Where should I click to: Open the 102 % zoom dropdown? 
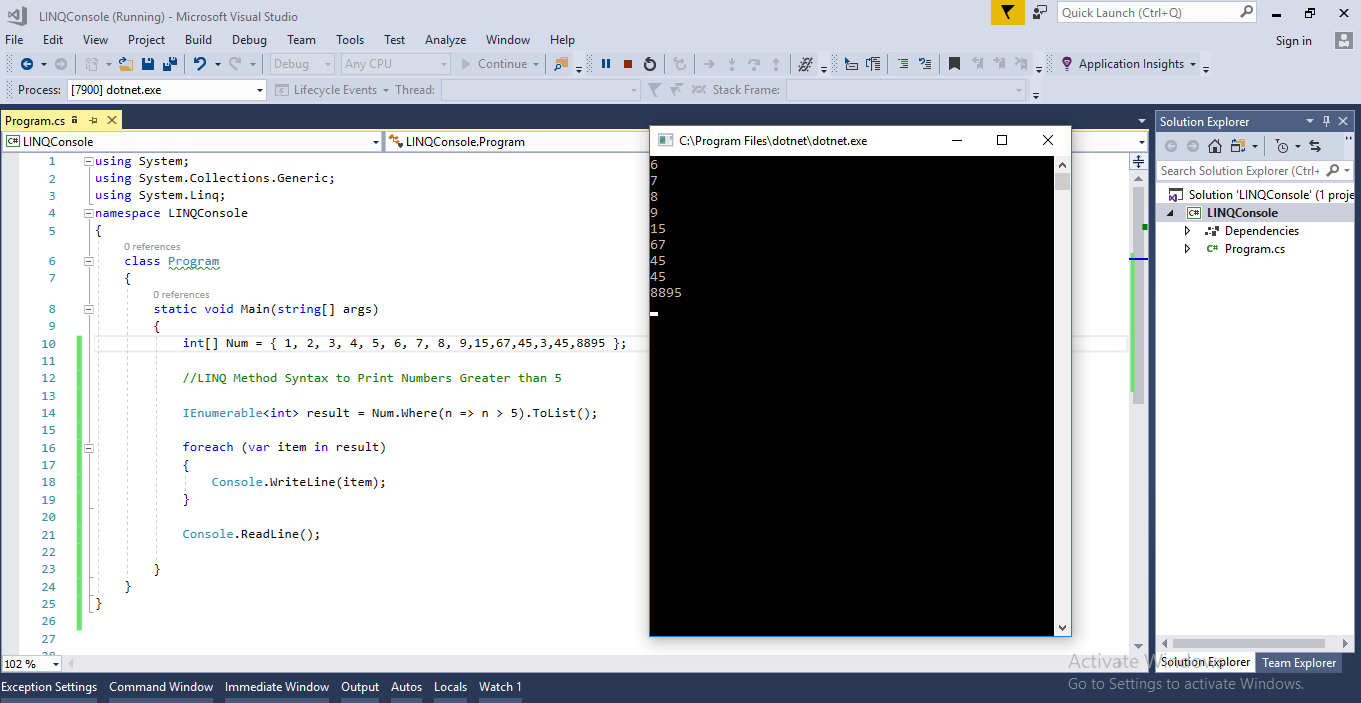[x=55, y=664]
